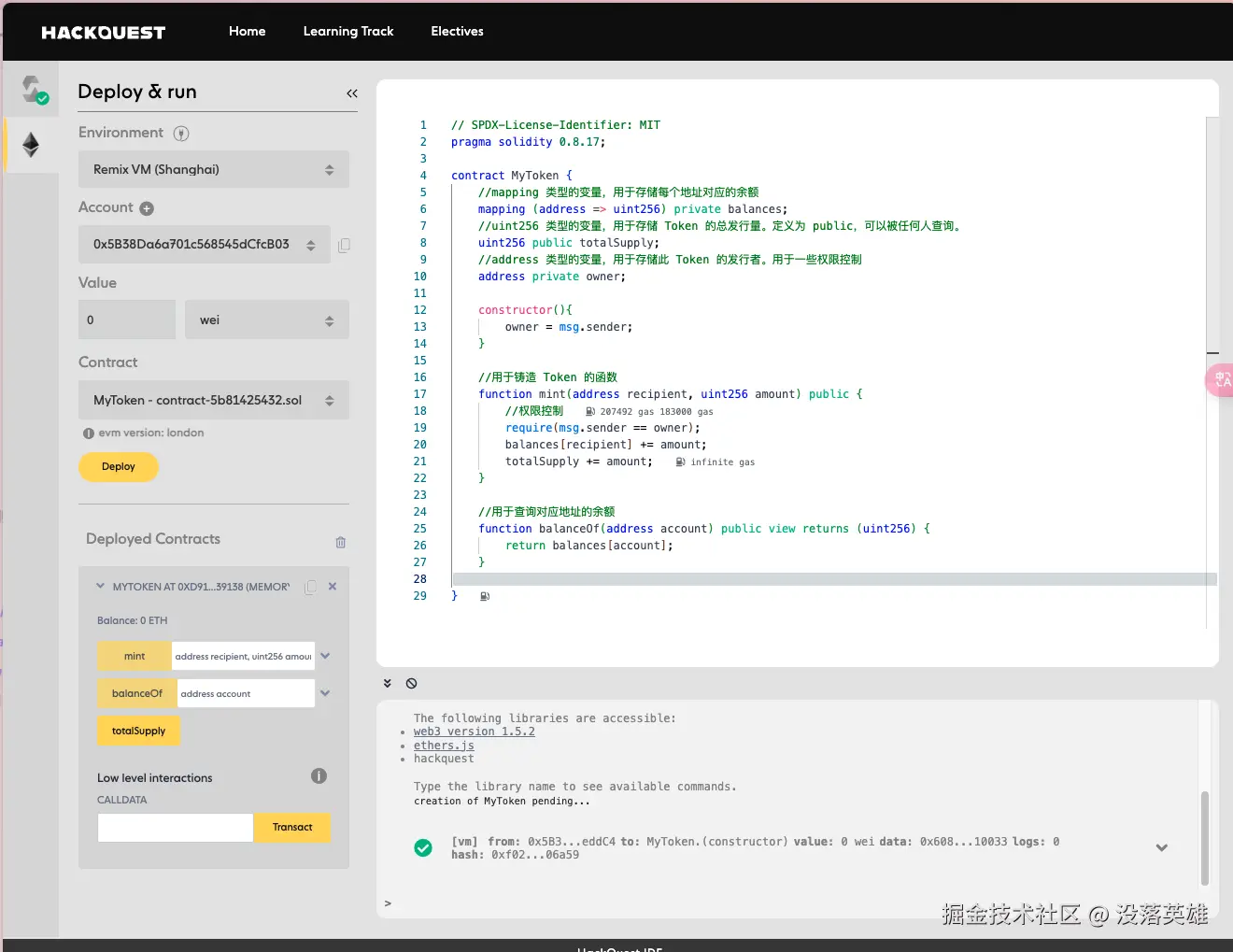Call the mint function button
Viewport: 1233px width, 952px height.
click(x=135, y=656)
